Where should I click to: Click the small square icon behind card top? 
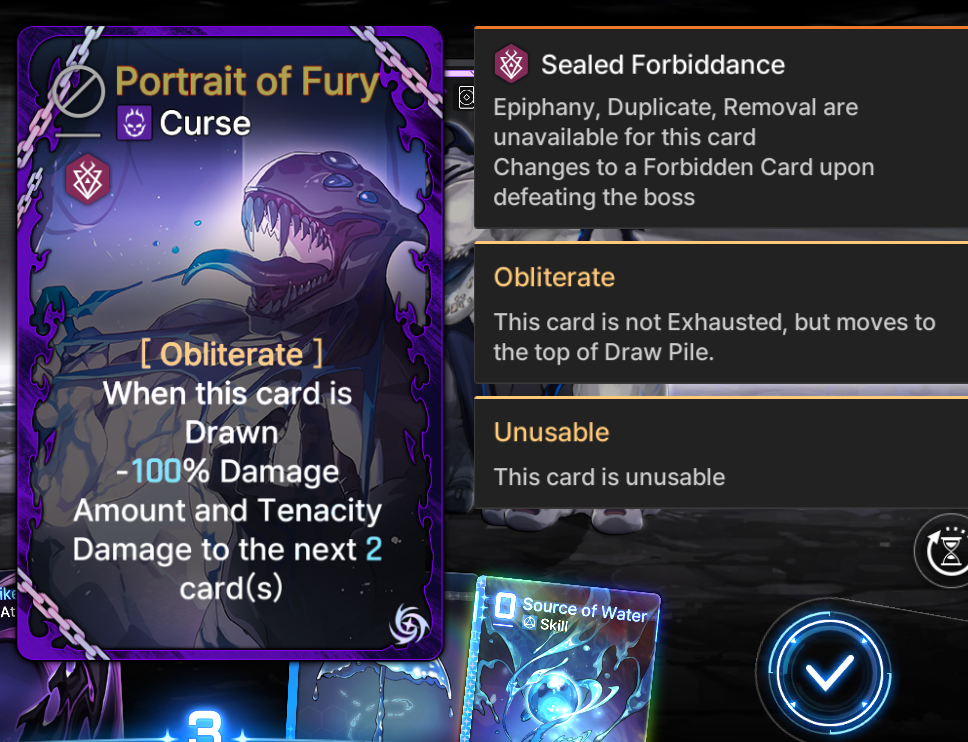tap(467, 97)
